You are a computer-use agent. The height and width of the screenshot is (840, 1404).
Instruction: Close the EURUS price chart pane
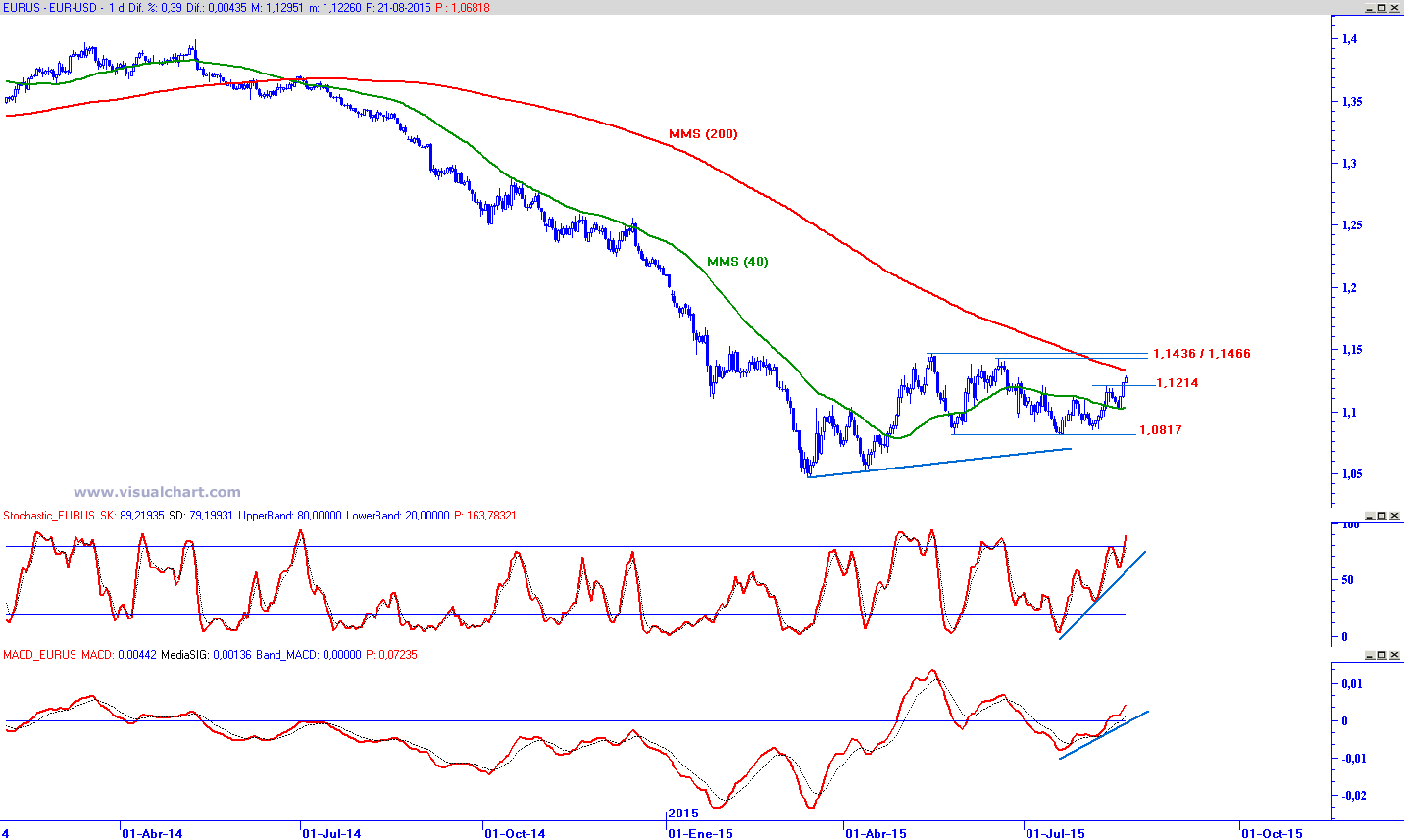click(x=1395, y=8)
